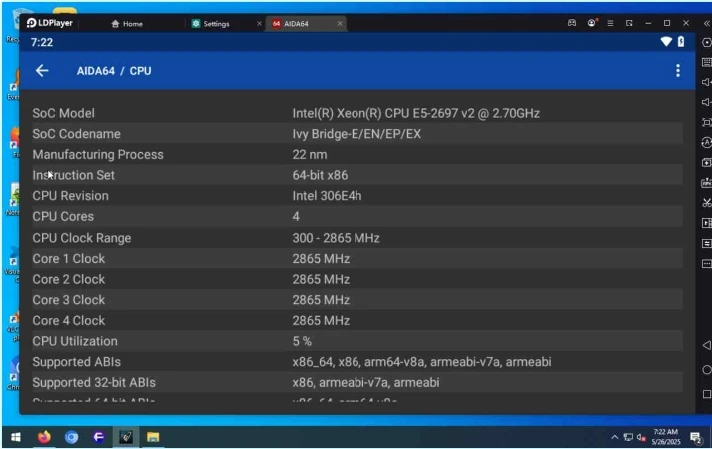Select the Core 2 Clock row label
Viewport: 712px width, 449px height.
point(69,279)
